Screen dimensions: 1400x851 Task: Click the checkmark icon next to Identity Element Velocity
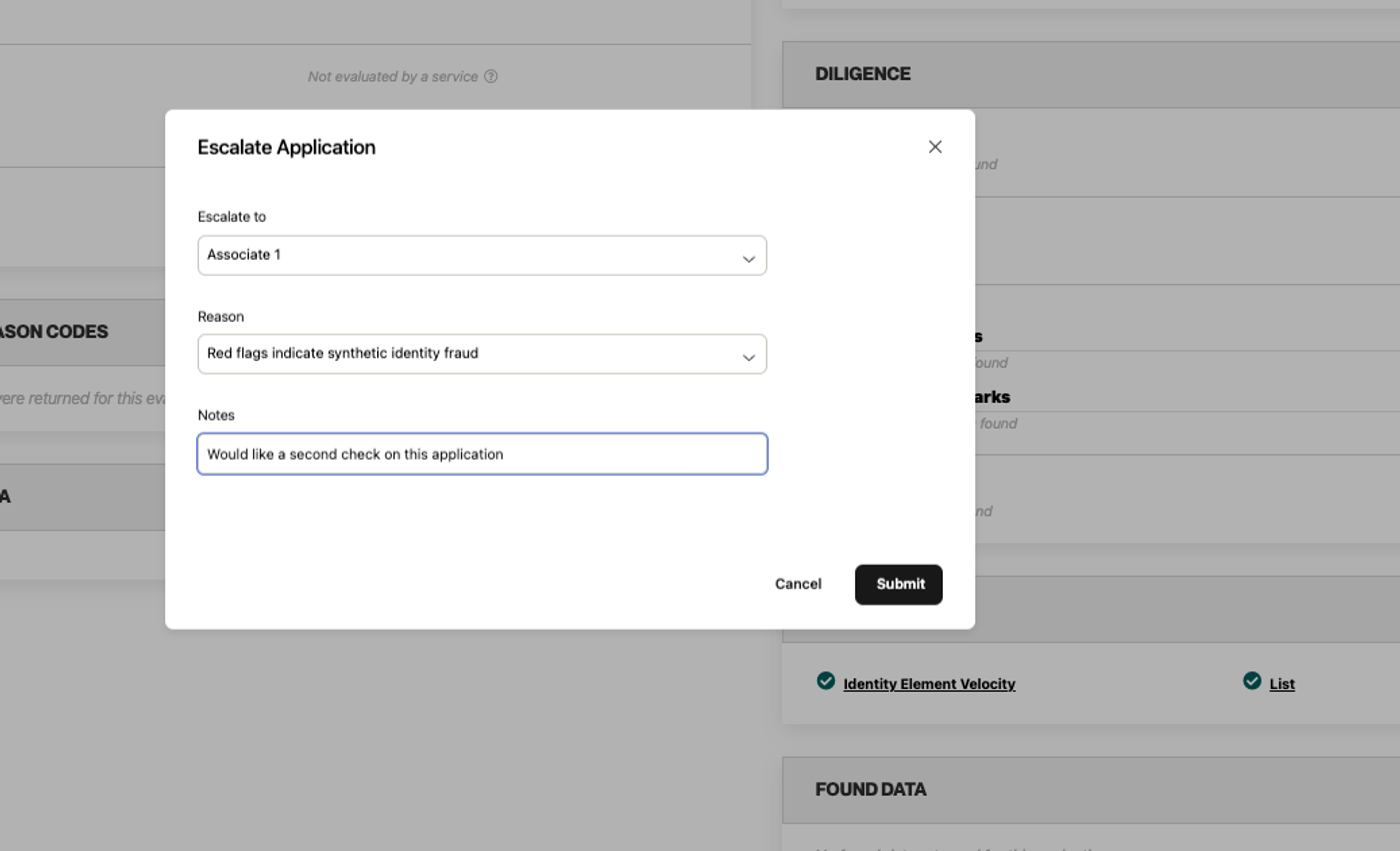(x=825, y=681)
